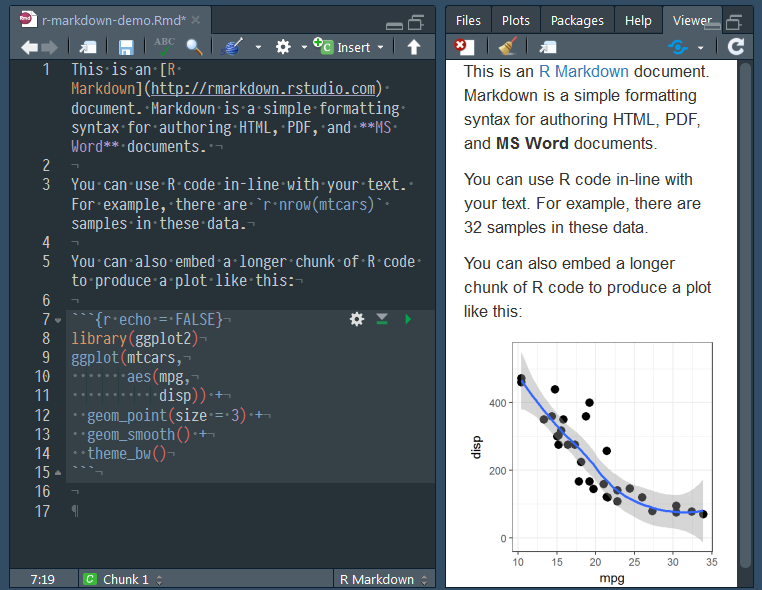Screen dimensions: 762x590
Task: Refresh the Viewer pane
Action: (x=736, y=47)
